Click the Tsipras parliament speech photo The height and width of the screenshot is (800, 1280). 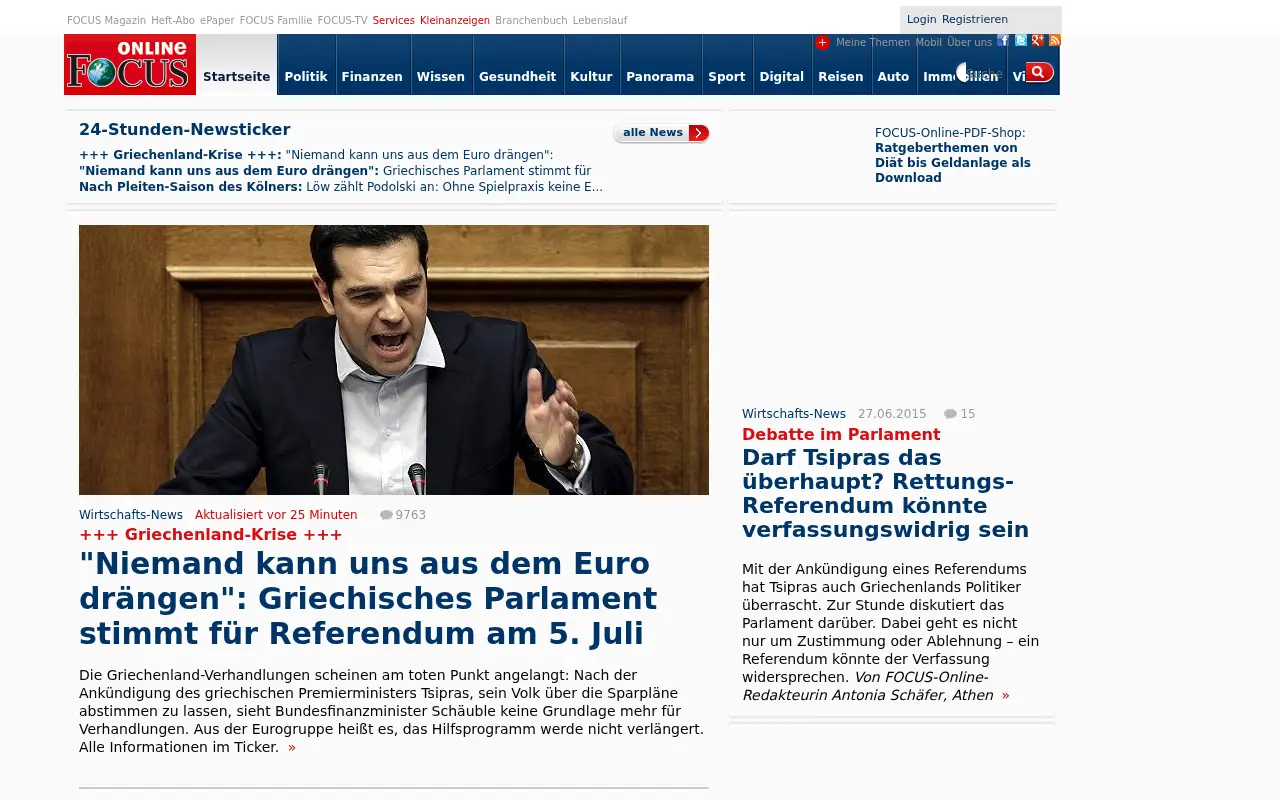tap(394, 360)
